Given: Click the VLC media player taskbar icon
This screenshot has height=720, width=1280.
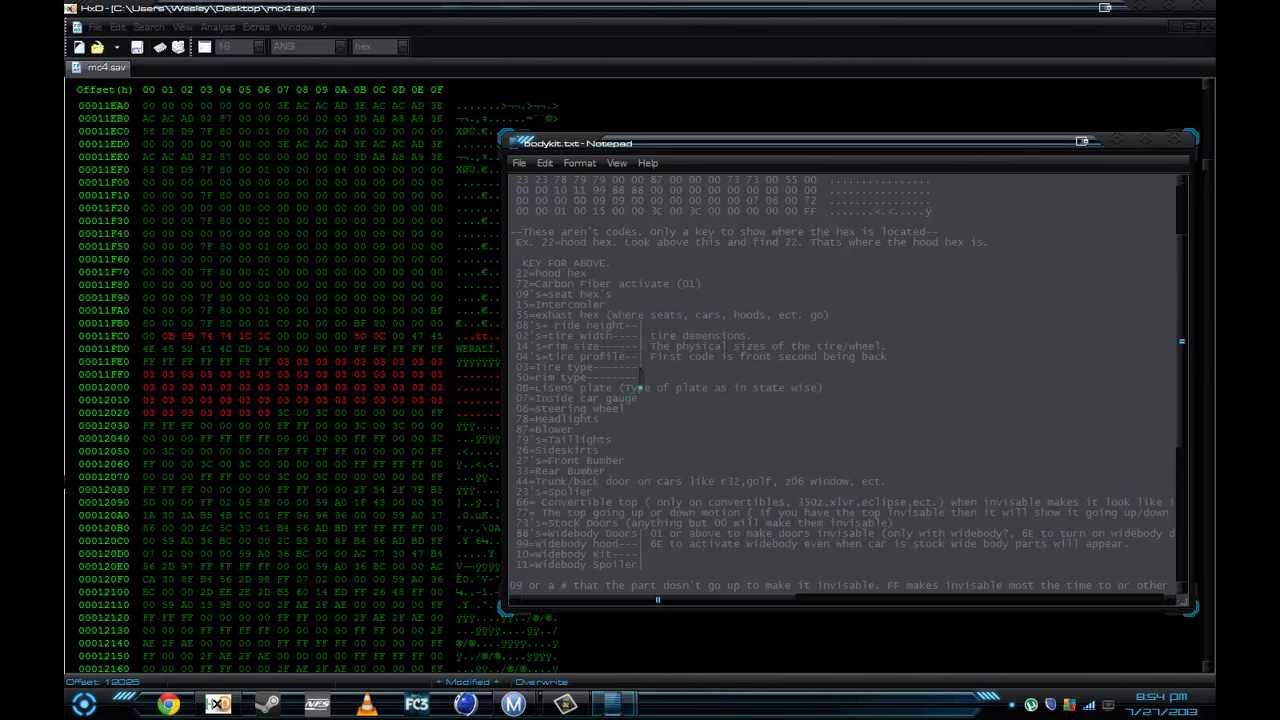Looking at the screenshot, I should click(367, 704).
